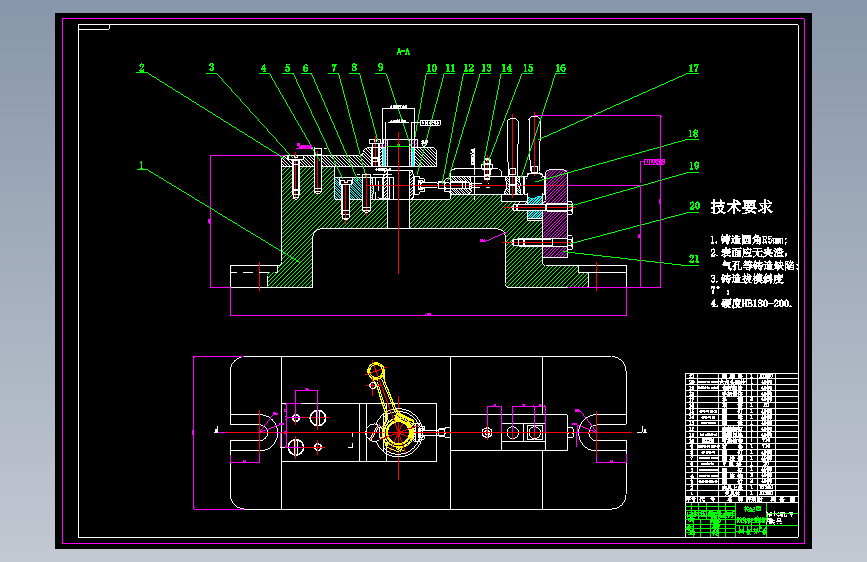Select the balloon label 20
Image resolution: width=867 pixels, height=562 pixels.
click(x=694, y=206)
